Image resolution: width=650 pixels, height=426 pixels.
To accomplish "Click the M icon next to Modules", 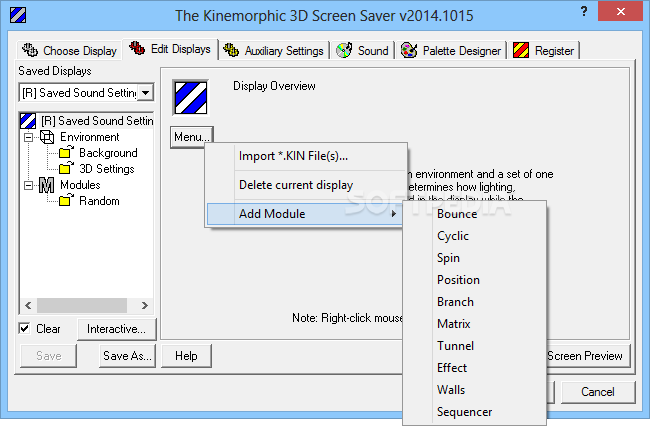I will click(x=46, y=185).
